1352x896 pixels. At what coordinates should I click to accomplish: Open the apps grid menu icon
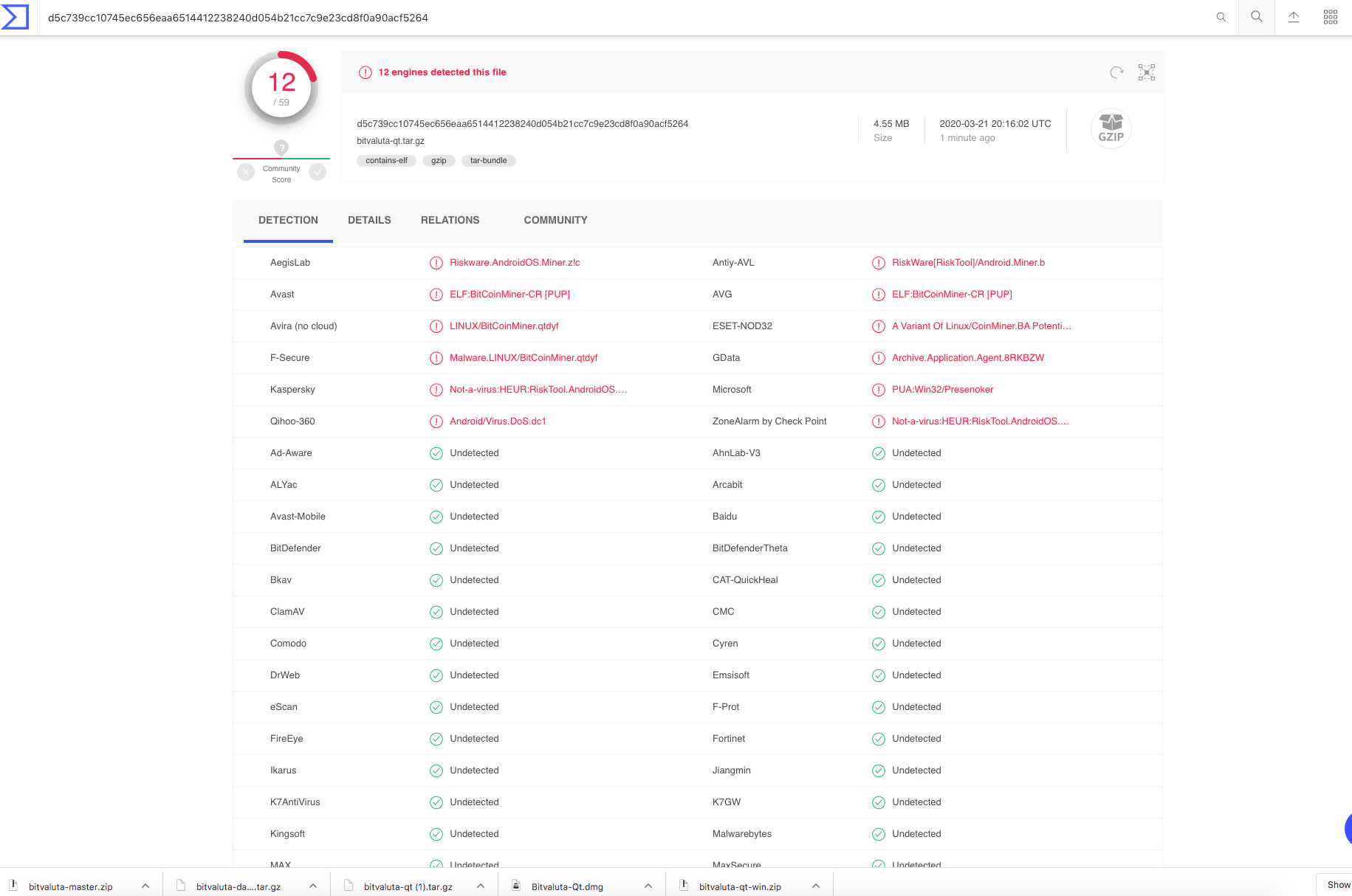pyautogui.click(x=1331, y=17)
